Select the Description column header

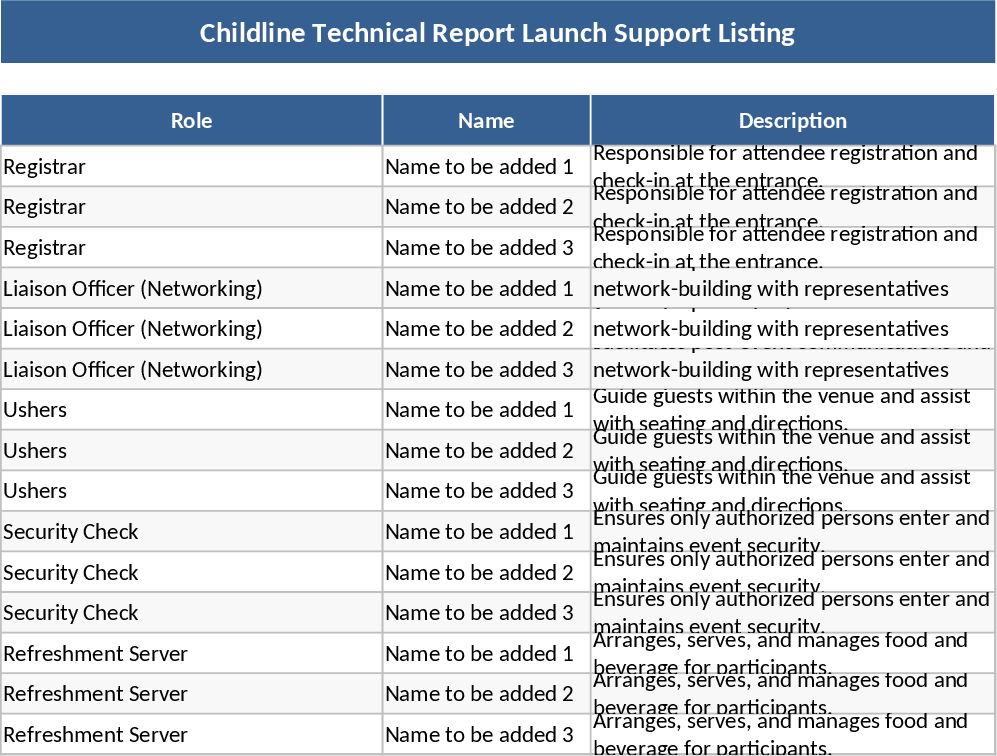point(792,120)
